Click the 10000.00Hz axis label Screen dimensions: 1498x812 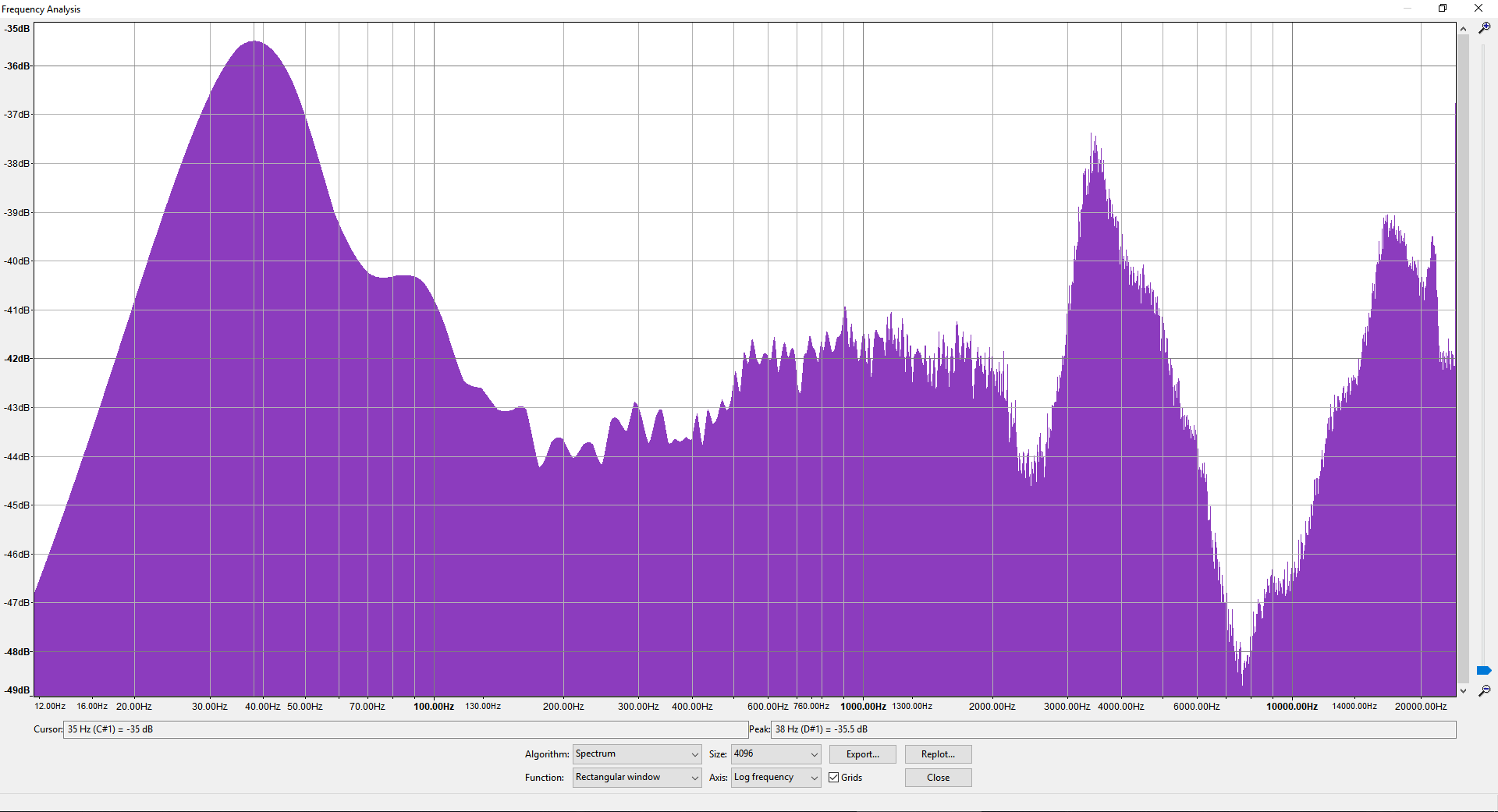point(1292,707)
